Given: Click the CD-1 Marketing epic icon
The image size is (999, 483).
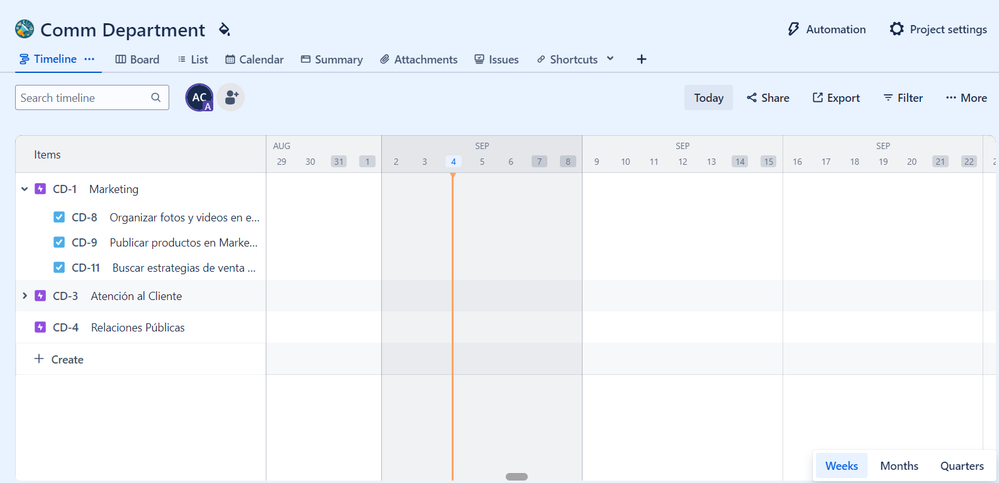Looking at the screenshot, I should 40,189.
